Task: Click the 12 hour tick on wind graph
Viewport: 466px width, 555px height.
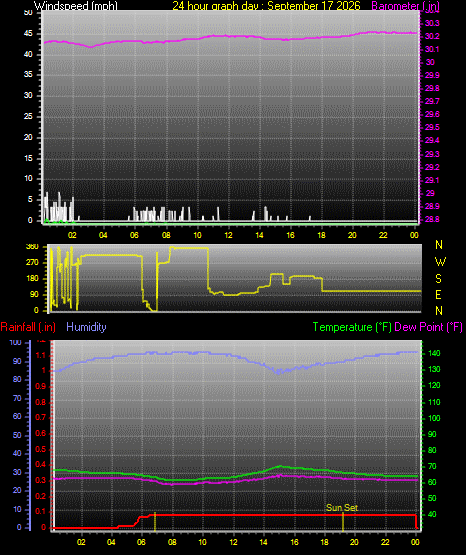Action: click(x=228, y=235)
